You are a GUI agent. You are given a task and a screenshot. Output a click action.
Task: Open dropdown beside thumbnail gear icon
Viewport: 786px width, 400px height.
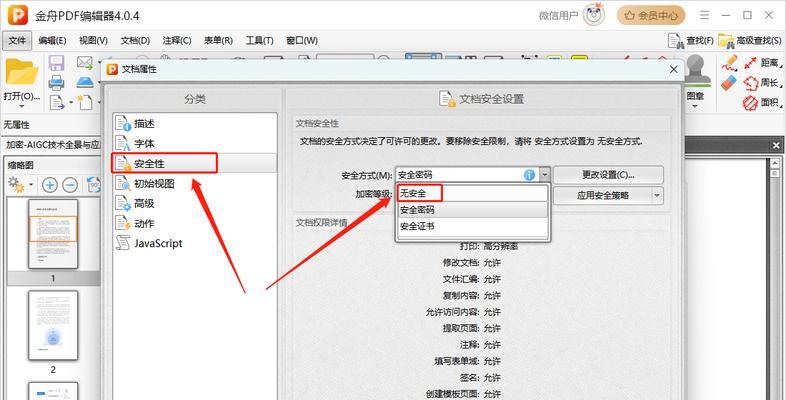(31, 185)
